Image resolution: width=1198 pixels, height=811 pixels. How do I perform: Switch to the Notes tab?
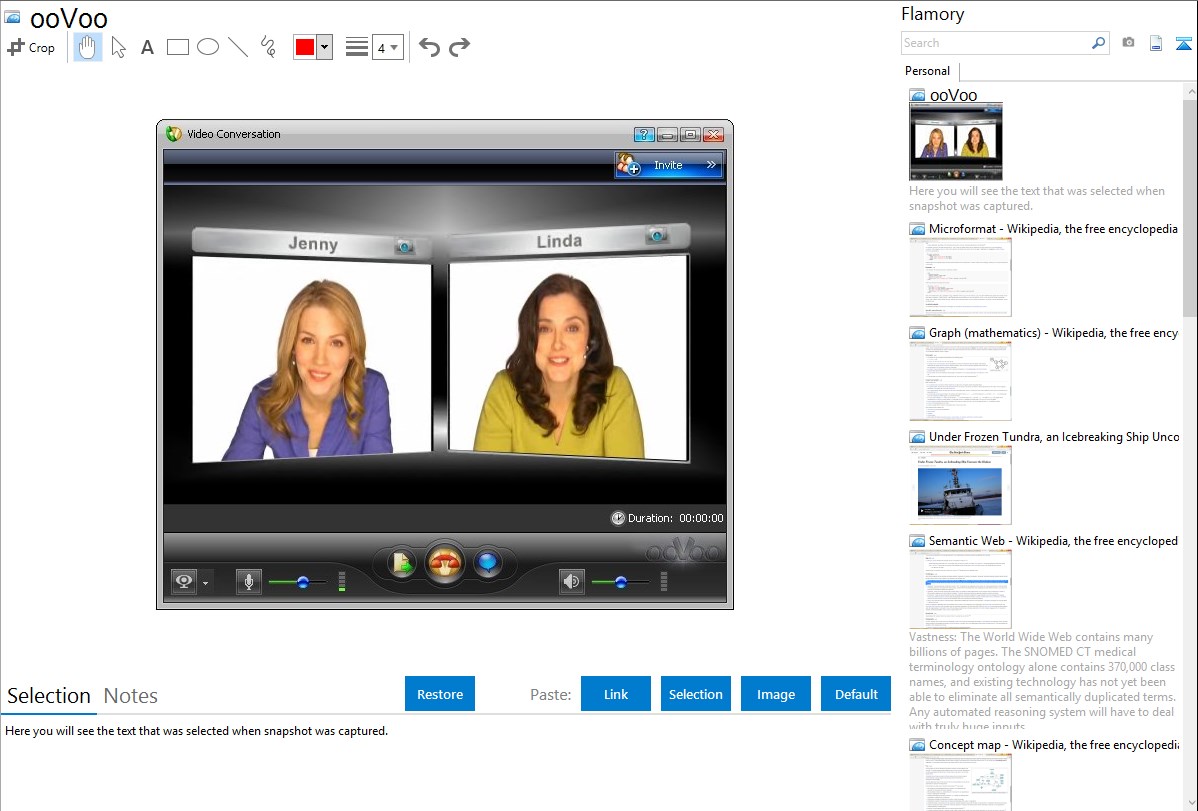[x=131, y=696]
